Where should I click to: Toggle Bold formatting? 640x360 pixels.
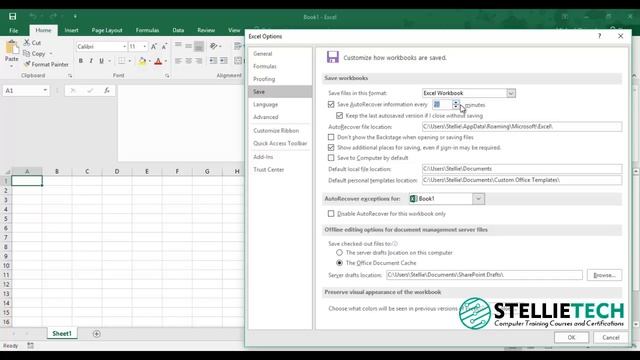tap(80, 61)
